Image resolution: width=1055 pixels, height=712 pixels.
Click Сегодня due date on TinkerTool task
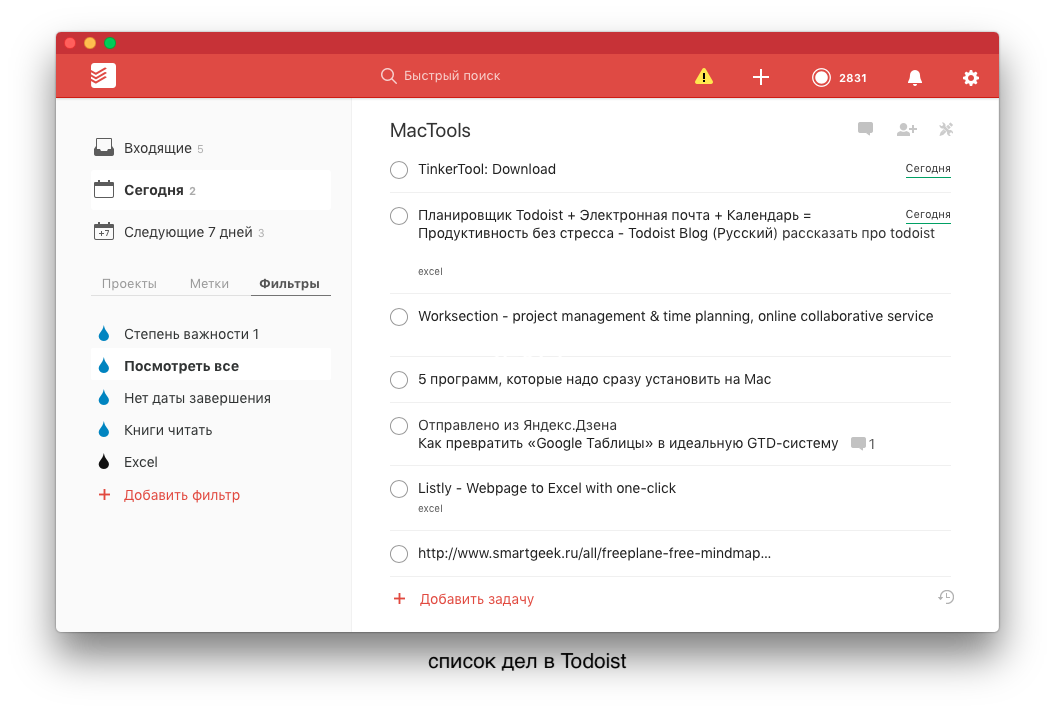(x=928, y=168)
